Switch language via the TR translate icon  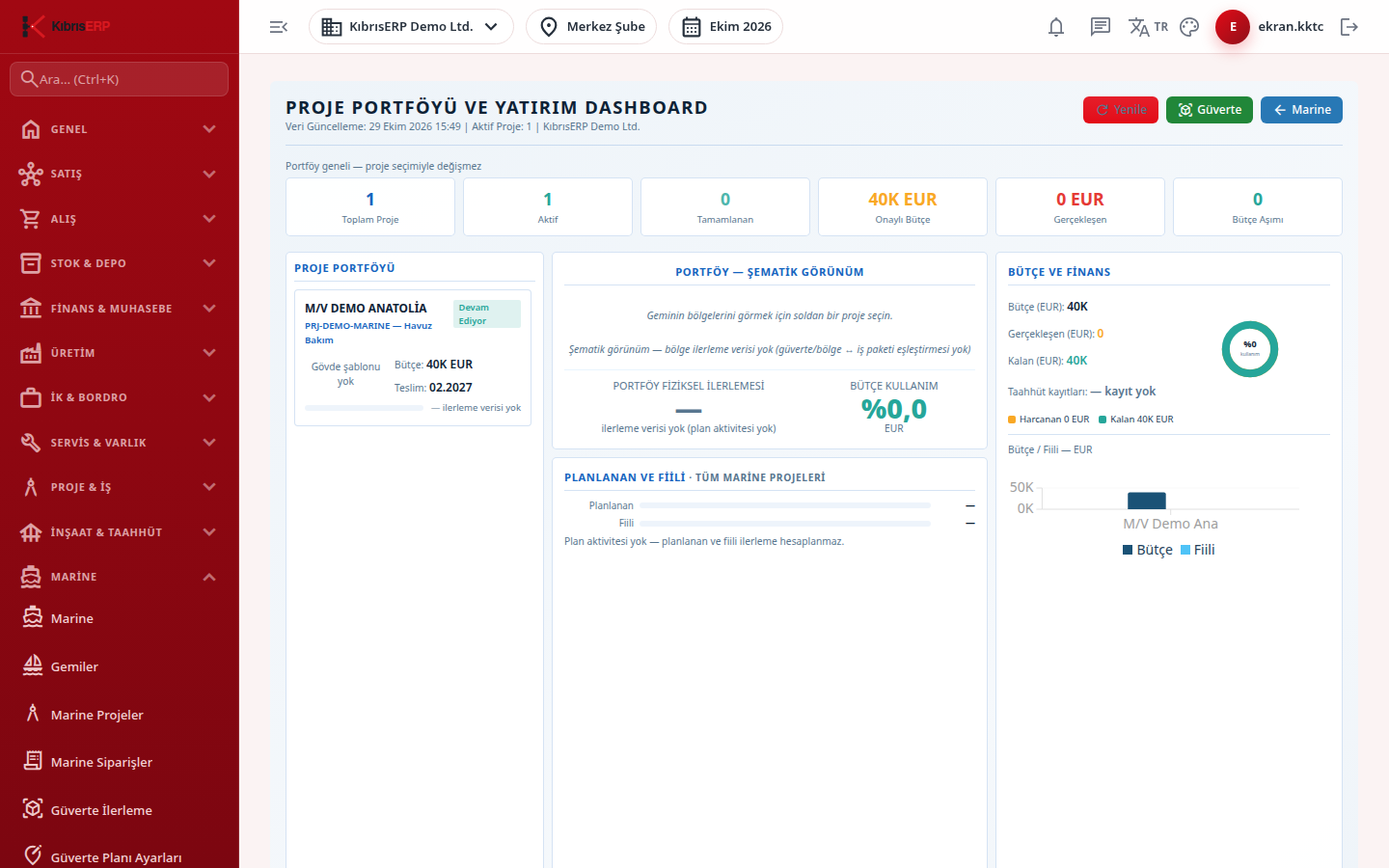click(1148, 27)
